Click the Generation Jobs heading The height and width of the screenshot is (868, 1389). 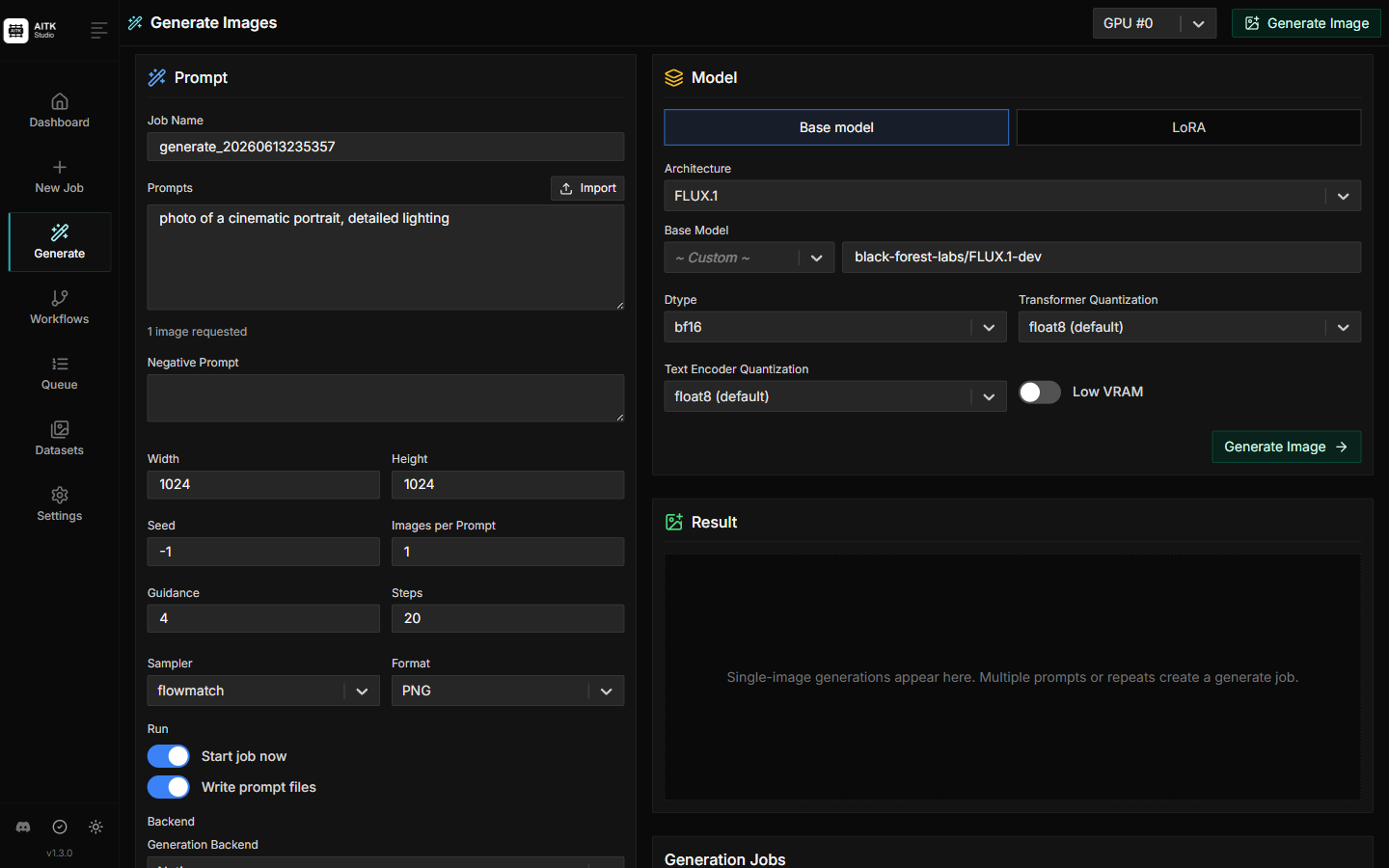[725, 859]
